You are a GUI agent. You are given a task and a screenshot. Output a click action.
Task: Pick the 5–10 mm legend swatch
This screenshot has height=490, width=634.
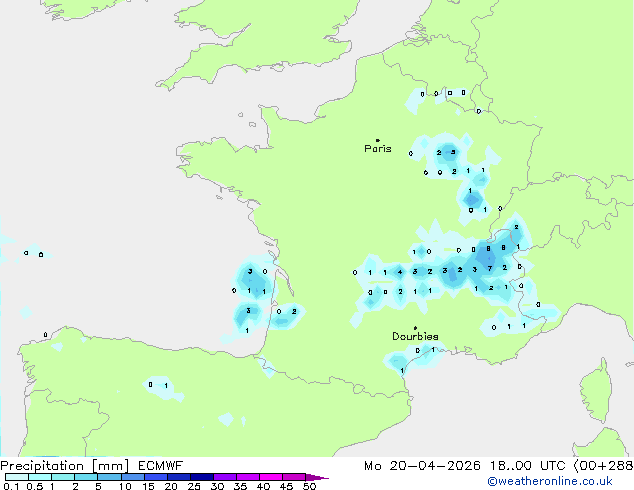point(109,477)
